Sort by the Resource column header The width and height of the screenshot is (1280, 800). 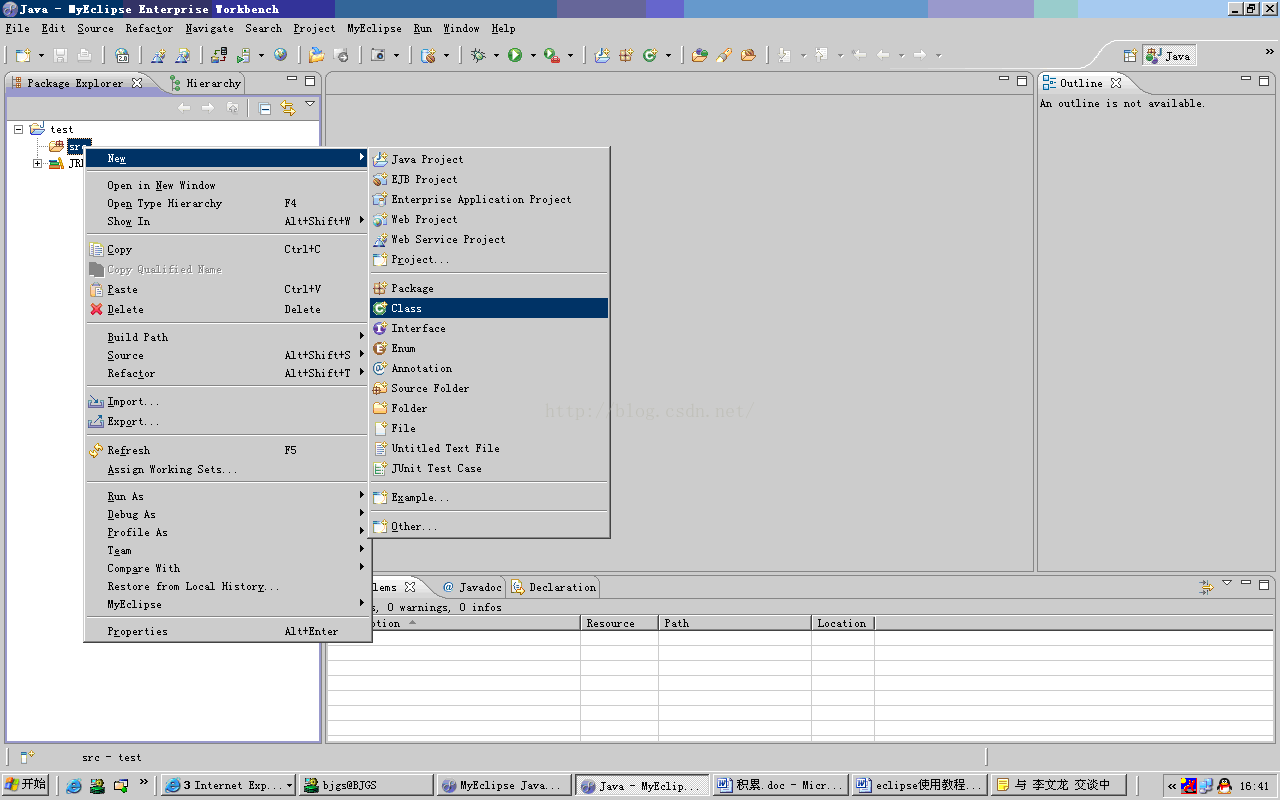[x=619, y=623]
